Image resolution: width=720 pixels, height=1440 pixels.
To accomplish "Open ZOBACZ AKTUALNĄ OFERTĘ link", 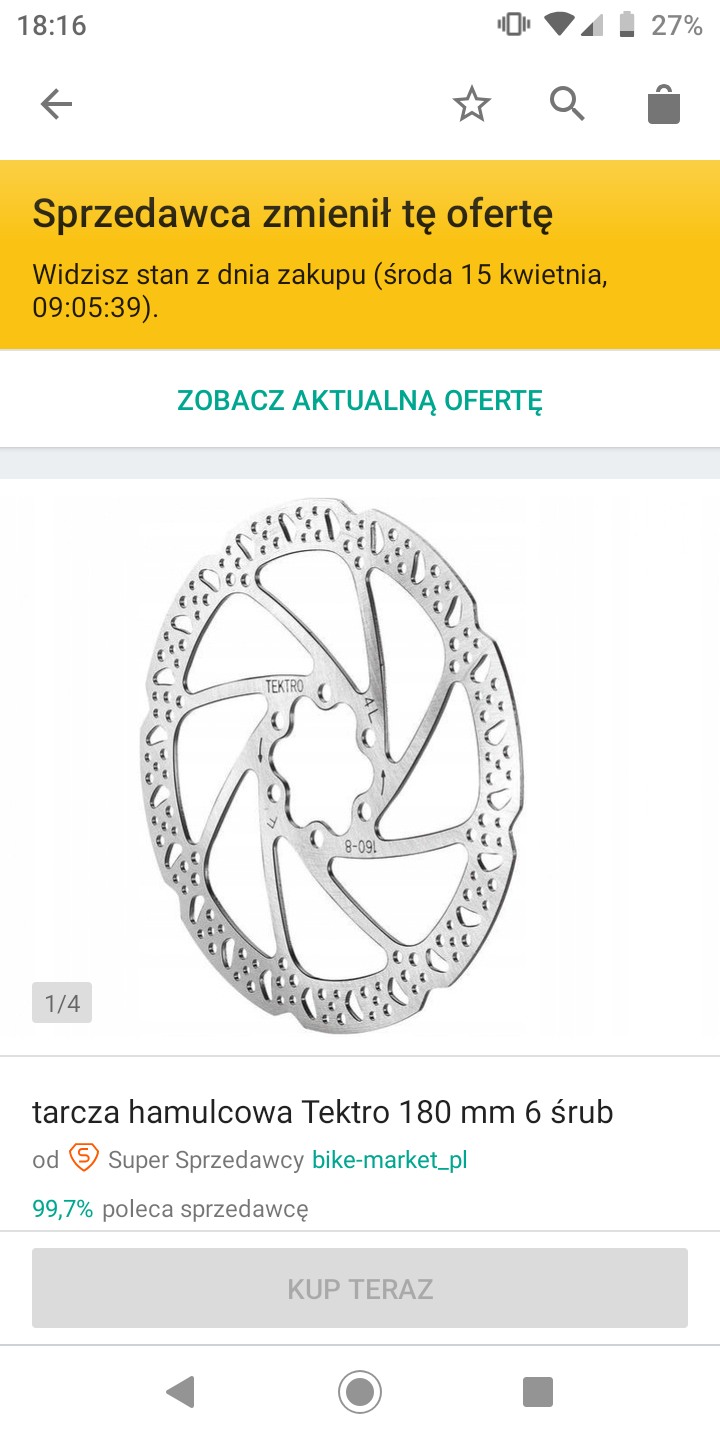I will click(x=360, y=400).
